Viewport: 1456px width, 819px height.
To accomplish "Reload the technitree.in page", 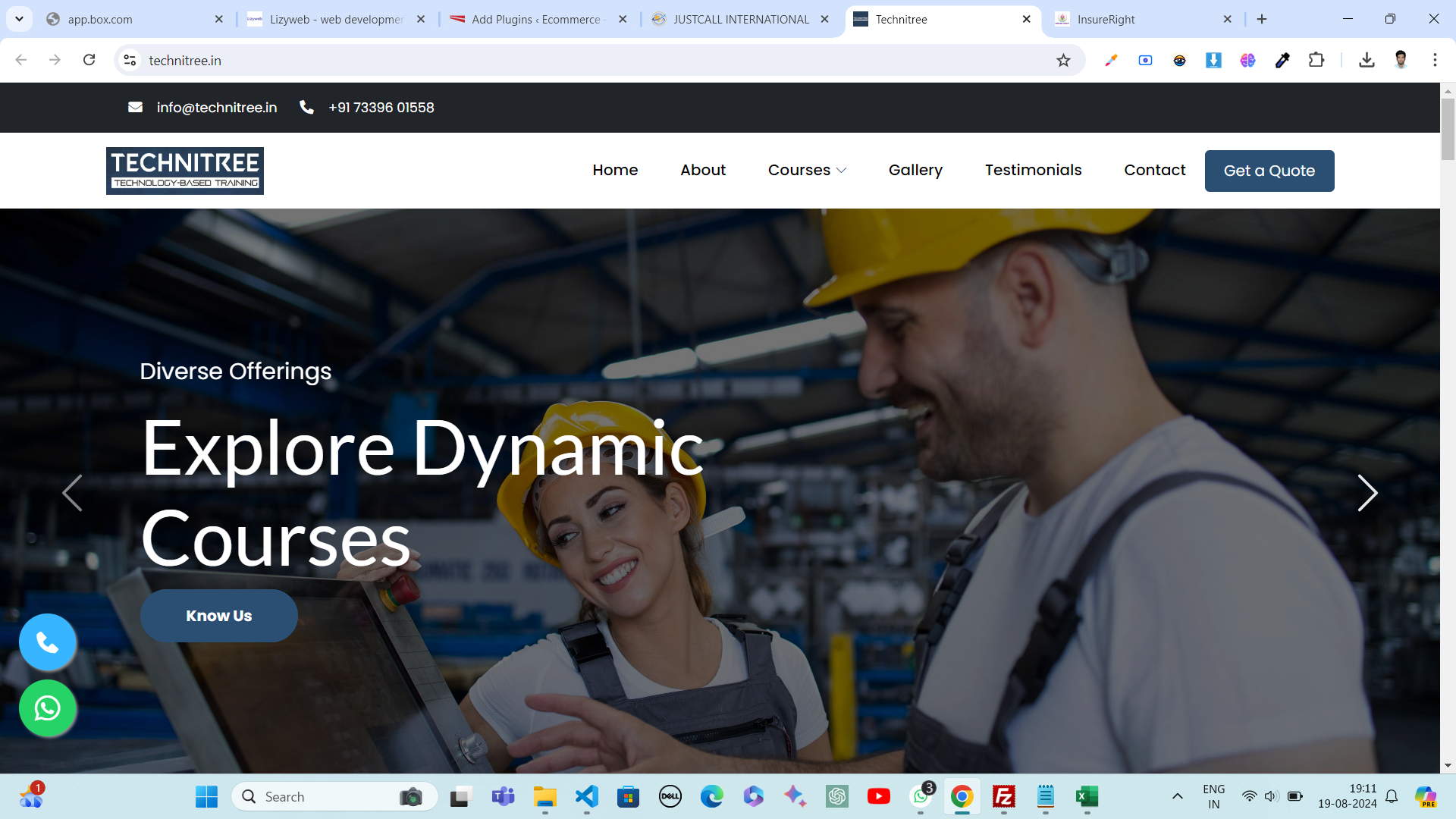I will pos(89,60).
